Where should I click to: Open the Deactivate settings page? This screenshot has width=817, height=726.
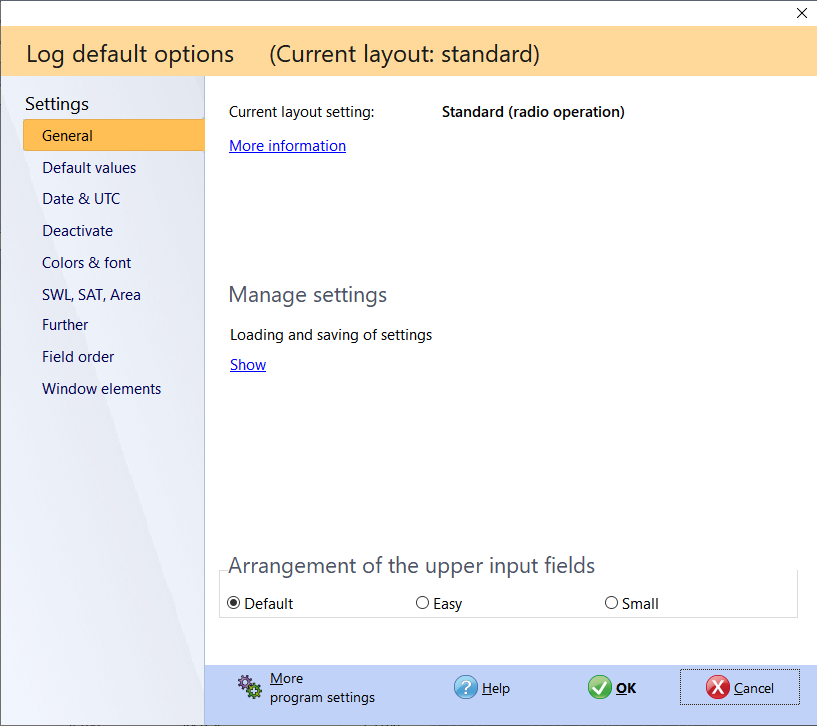click(77, 231)
